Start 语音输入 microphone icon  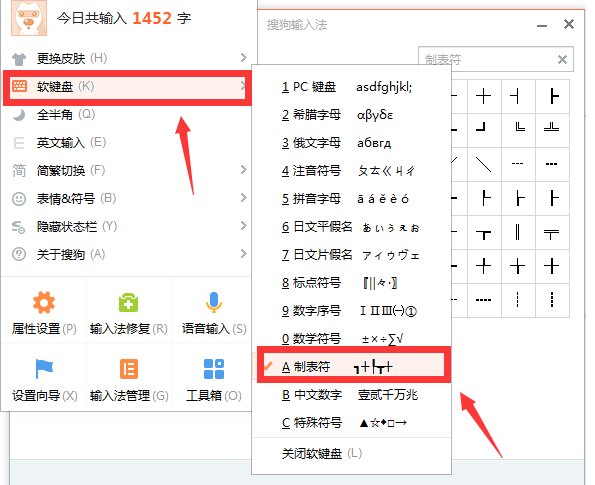tap(214, 302)
